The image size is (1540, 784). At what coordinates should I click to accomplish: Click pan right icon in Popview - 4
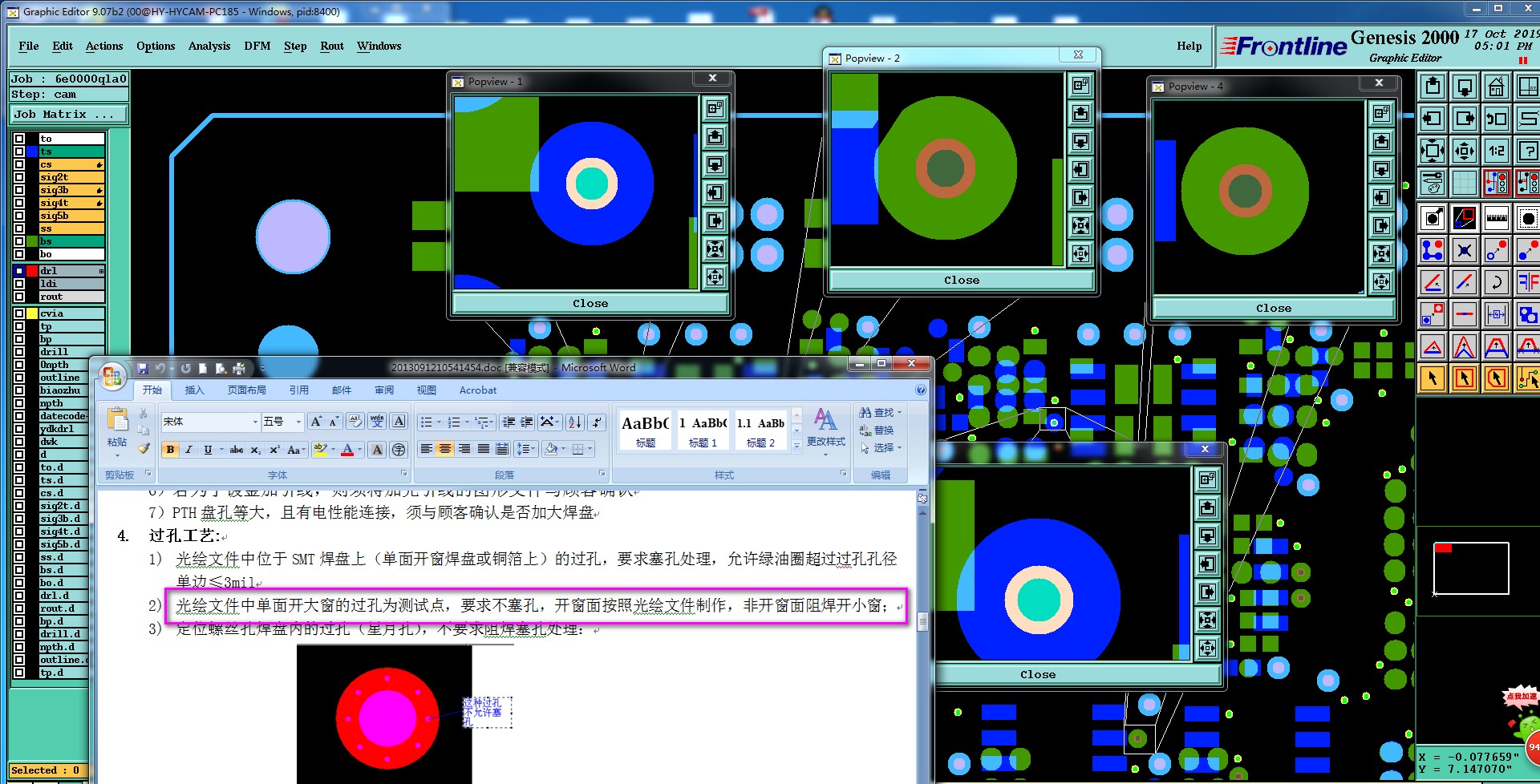point(1381,226)
